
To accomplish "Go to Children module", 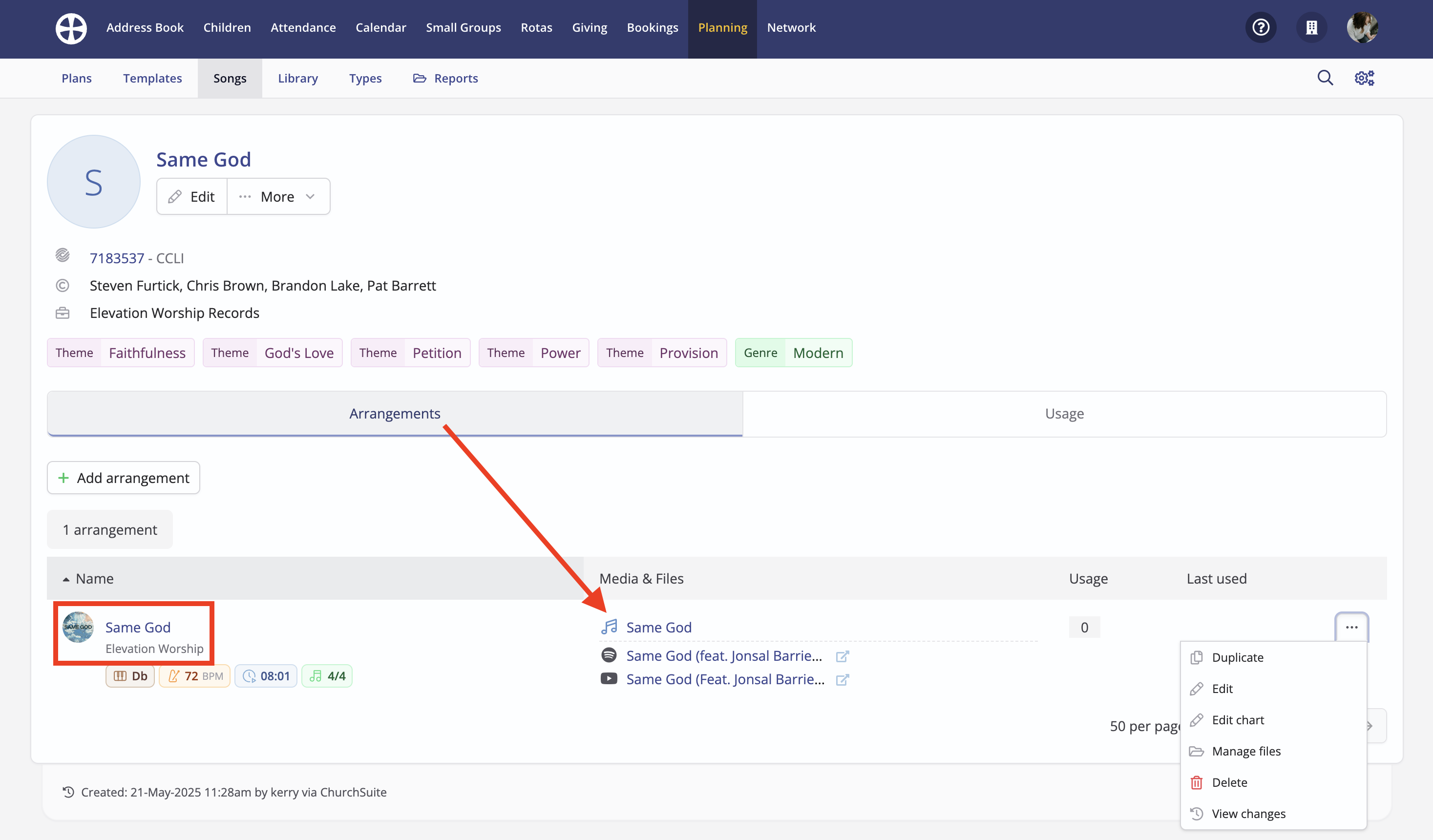I will click(x=227, y=27).
